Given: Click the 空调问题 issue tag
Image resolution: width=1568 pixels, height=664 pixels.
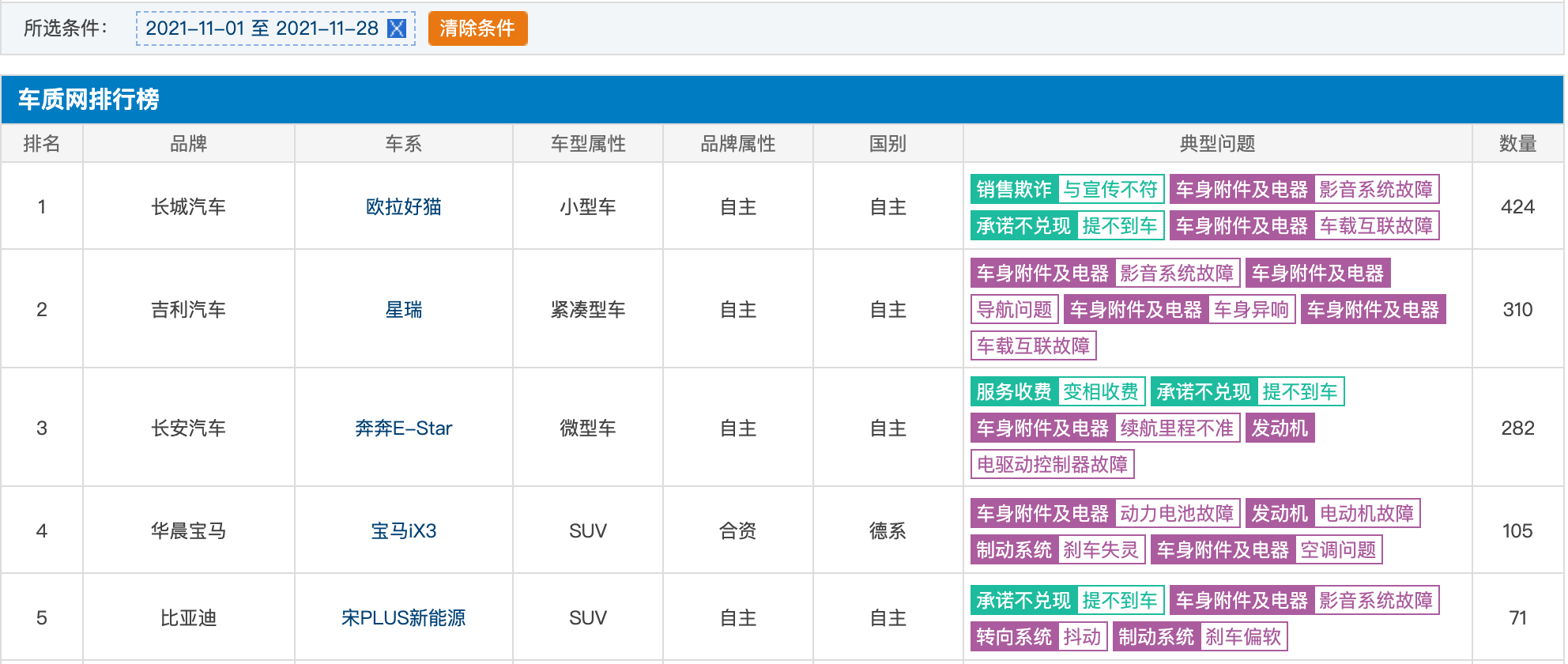Looking at the screenshot, I should tap(1339, 550).
